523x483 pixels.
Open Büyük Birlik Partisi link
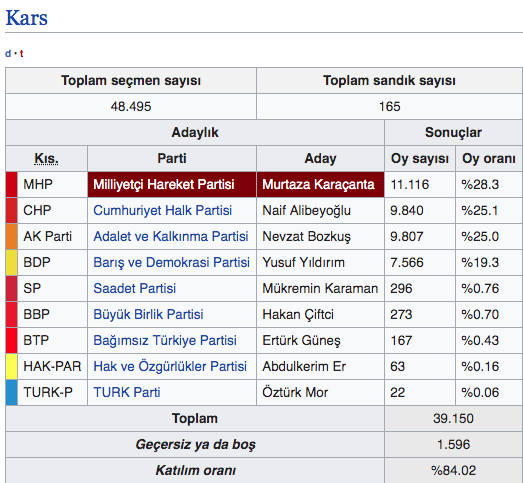click(148, 315)
